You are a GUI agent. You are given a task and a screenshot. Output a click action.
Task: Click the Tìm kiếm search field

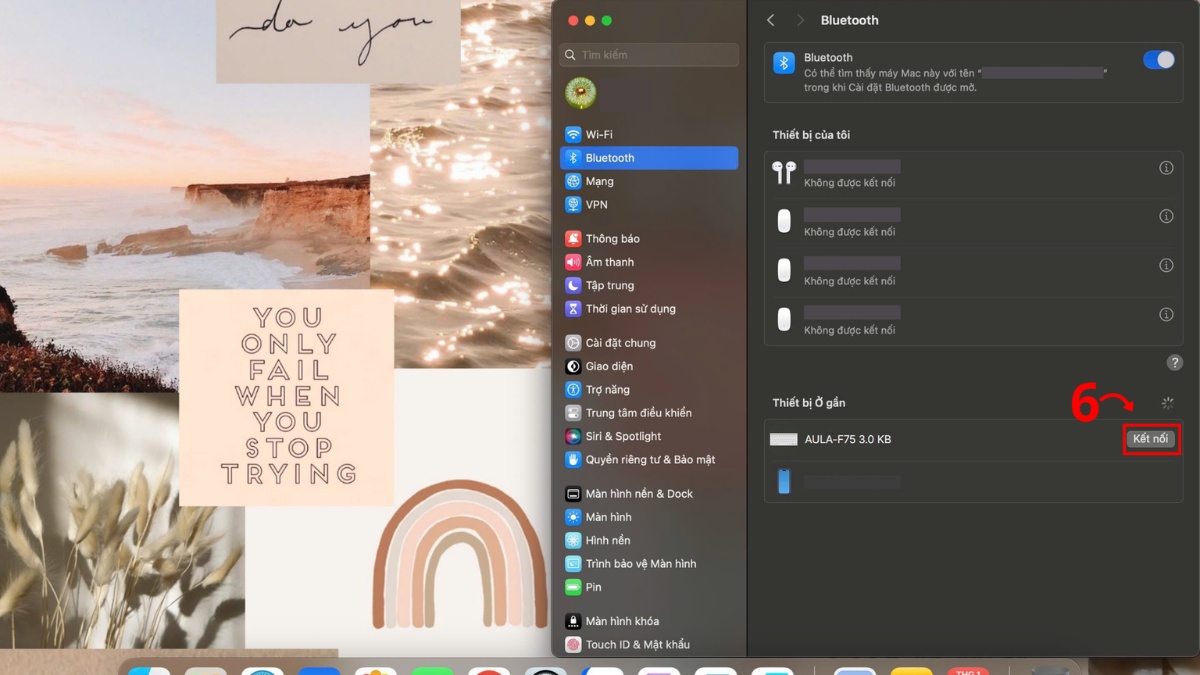tap(649, 55)
